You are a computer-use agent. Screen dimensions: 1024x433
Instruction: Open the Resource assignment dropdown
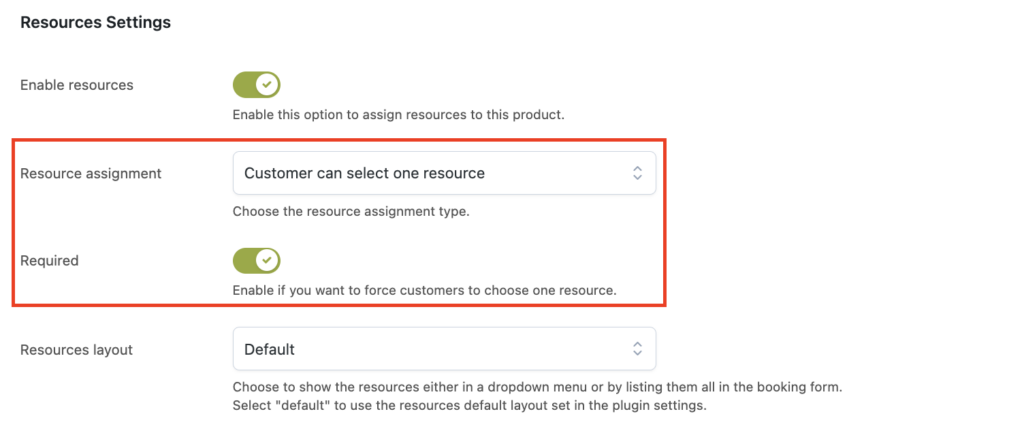point(444,173)
